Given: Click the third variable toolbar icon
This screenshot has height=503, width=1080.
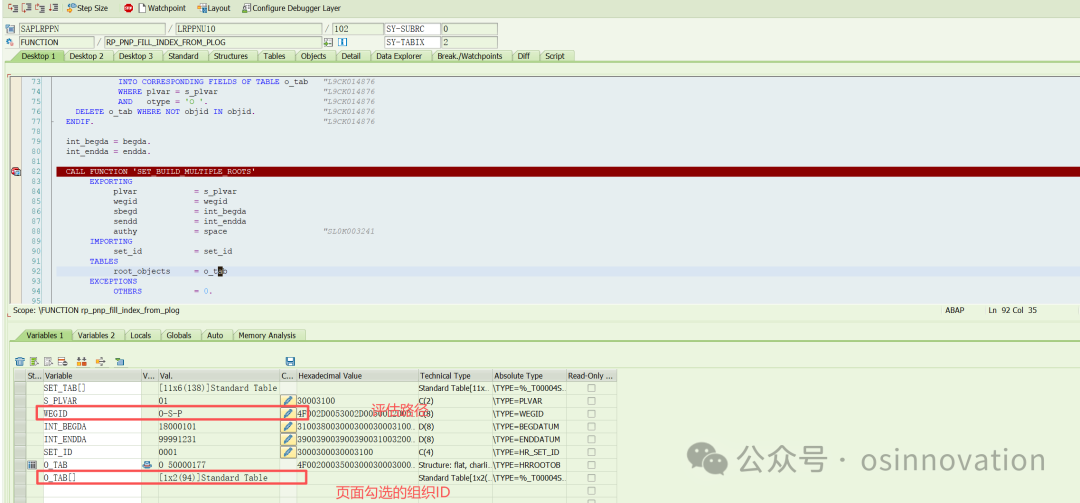Looking at the screenshot, I should pyautogui.click(x=48, y=361).
